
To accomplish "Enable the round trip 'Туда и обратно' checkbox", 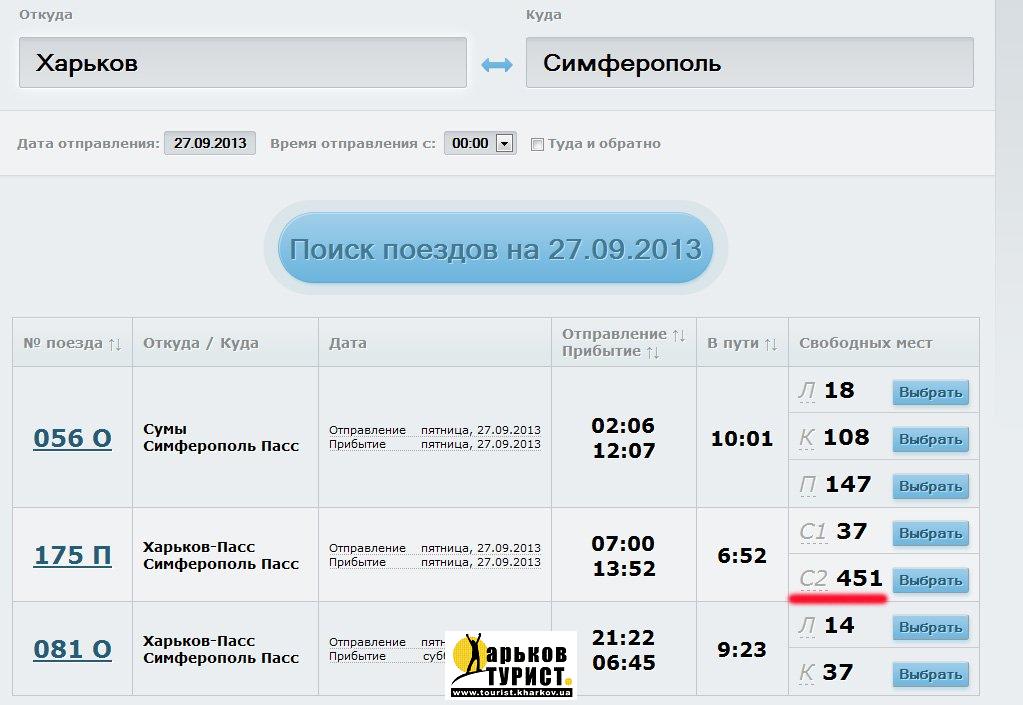I will tap(537, 144).
